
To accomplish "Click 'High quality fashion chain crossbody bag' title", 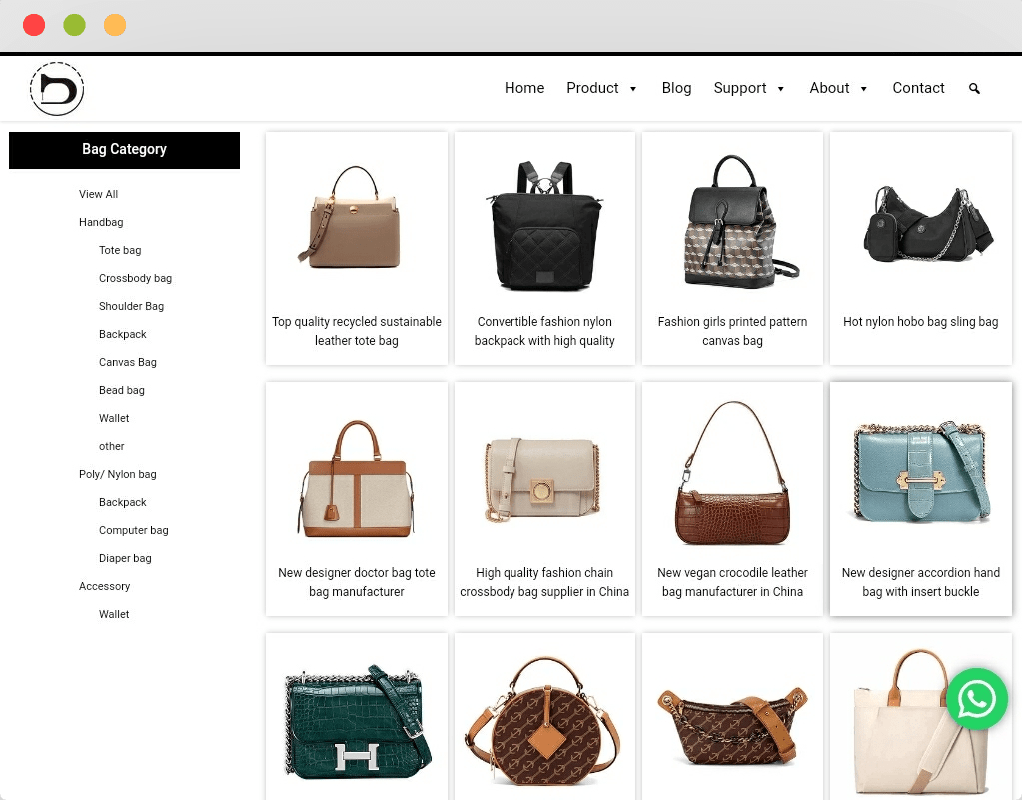I will (544, 582).
